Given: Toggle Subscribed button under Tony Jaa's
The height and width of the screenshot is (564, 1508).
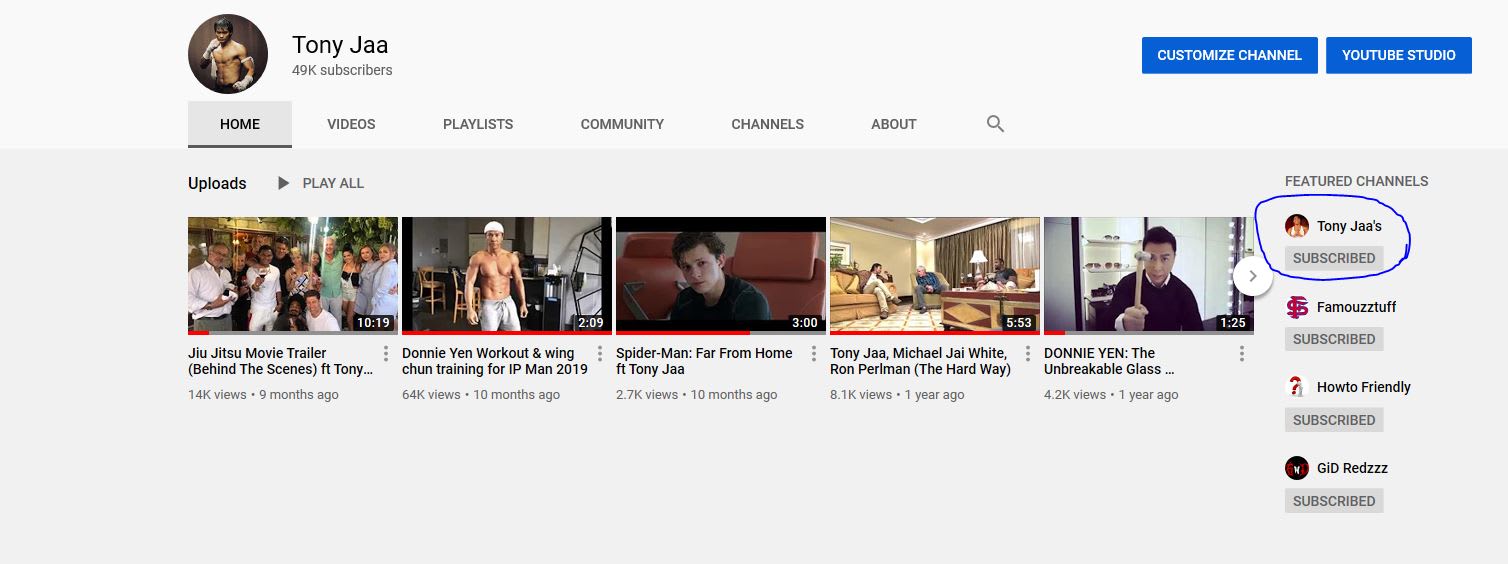Looking at the screenshot, I should pyautogui.click(x=1334, y=258).
